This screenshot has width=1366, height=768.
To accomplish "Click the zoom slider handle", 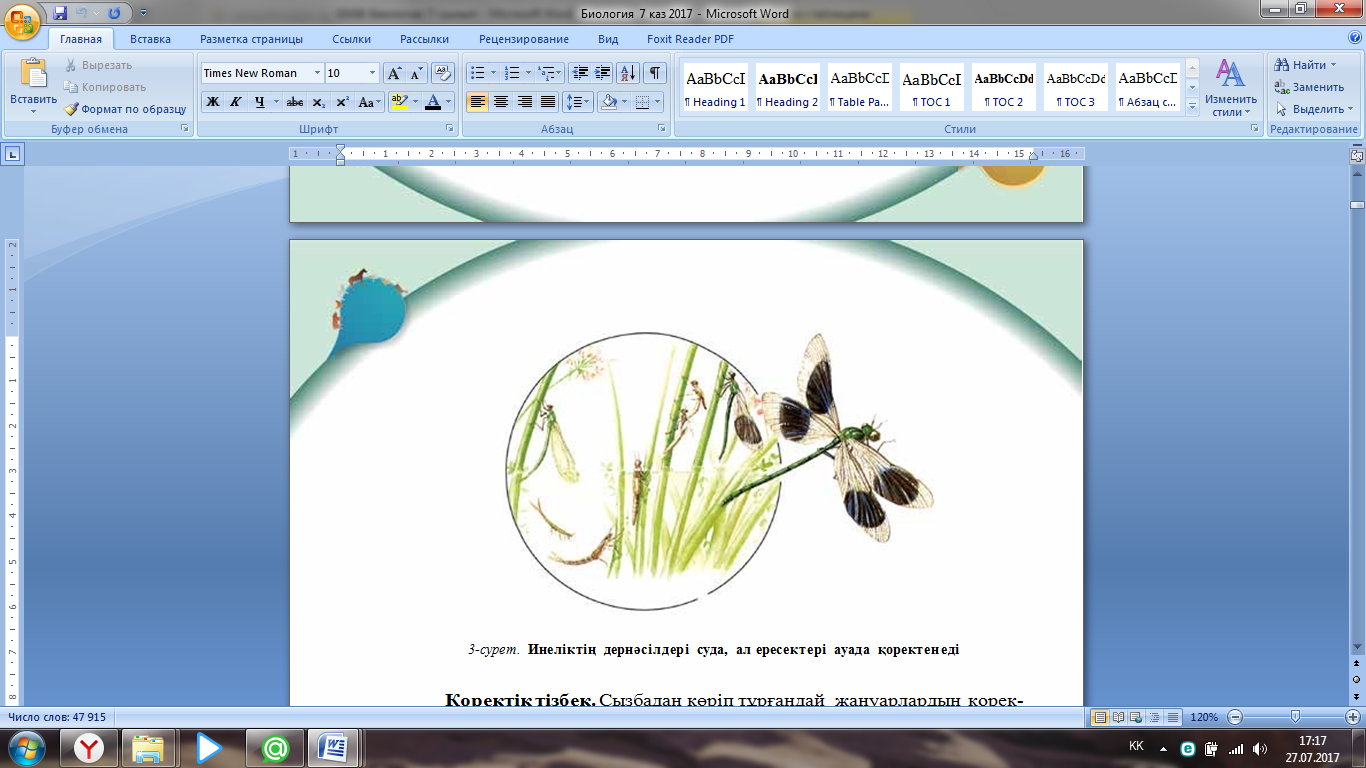I will click(x=1296, y=717).
